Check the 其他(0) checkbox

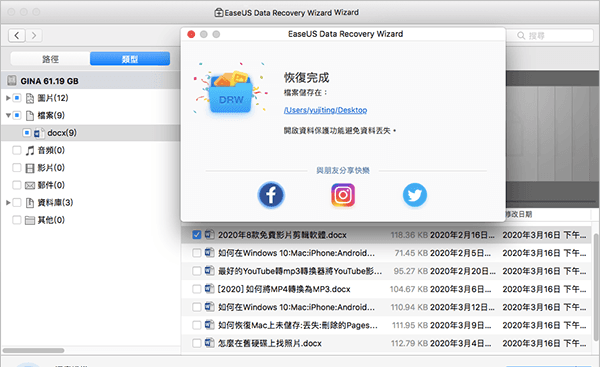(17, 220)
